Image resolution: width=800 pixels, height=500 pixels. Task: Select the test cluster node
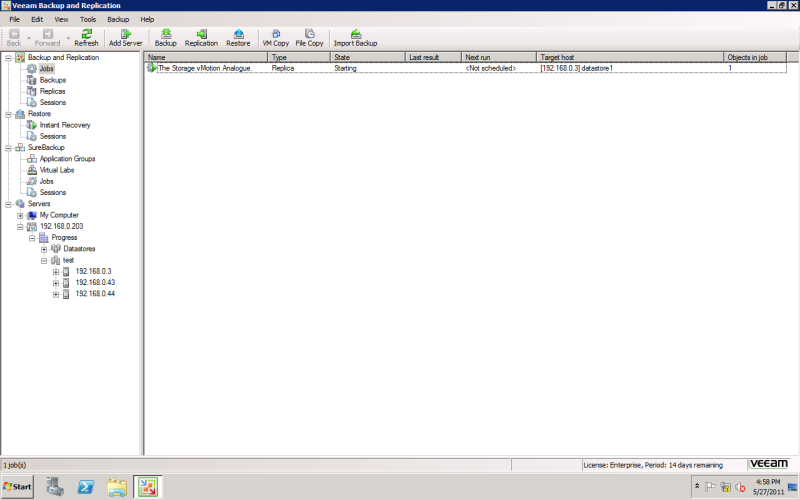(68, 260)
